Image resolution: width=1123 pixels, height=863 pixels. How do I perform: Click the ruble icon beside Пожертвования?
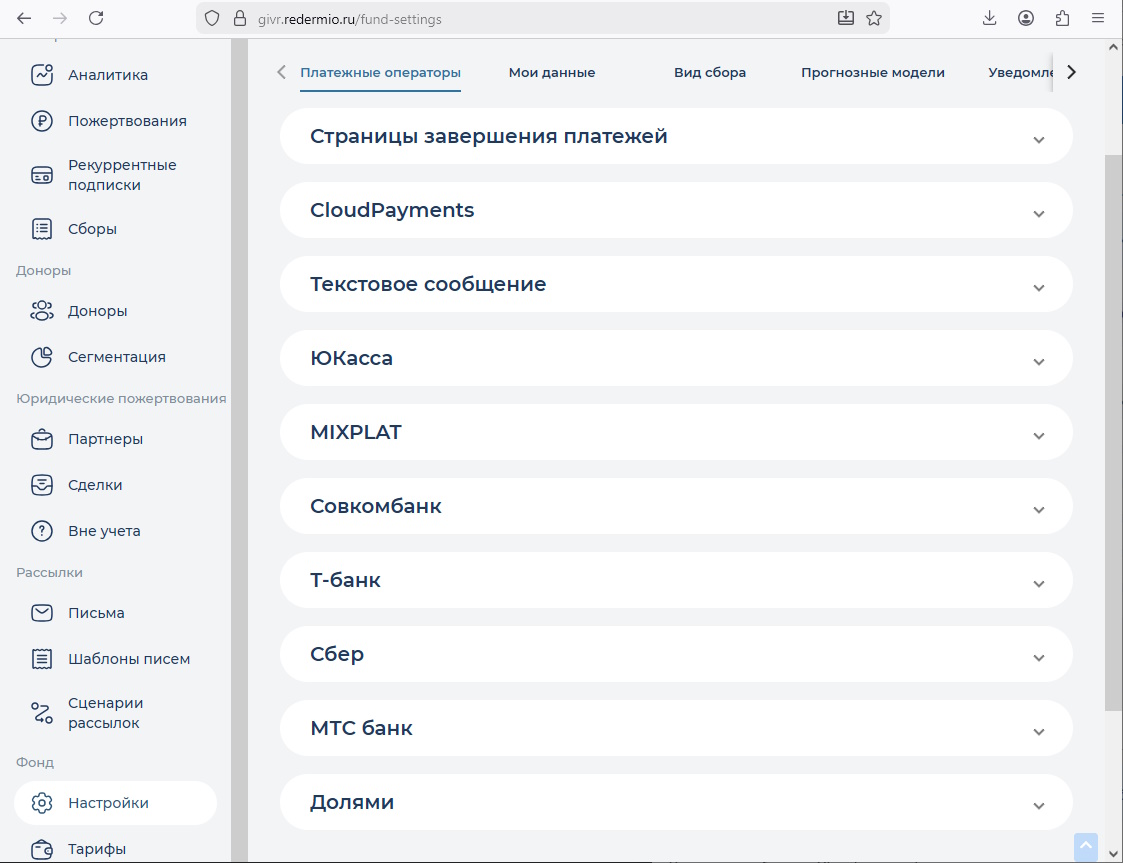click(x=42, y=121)
